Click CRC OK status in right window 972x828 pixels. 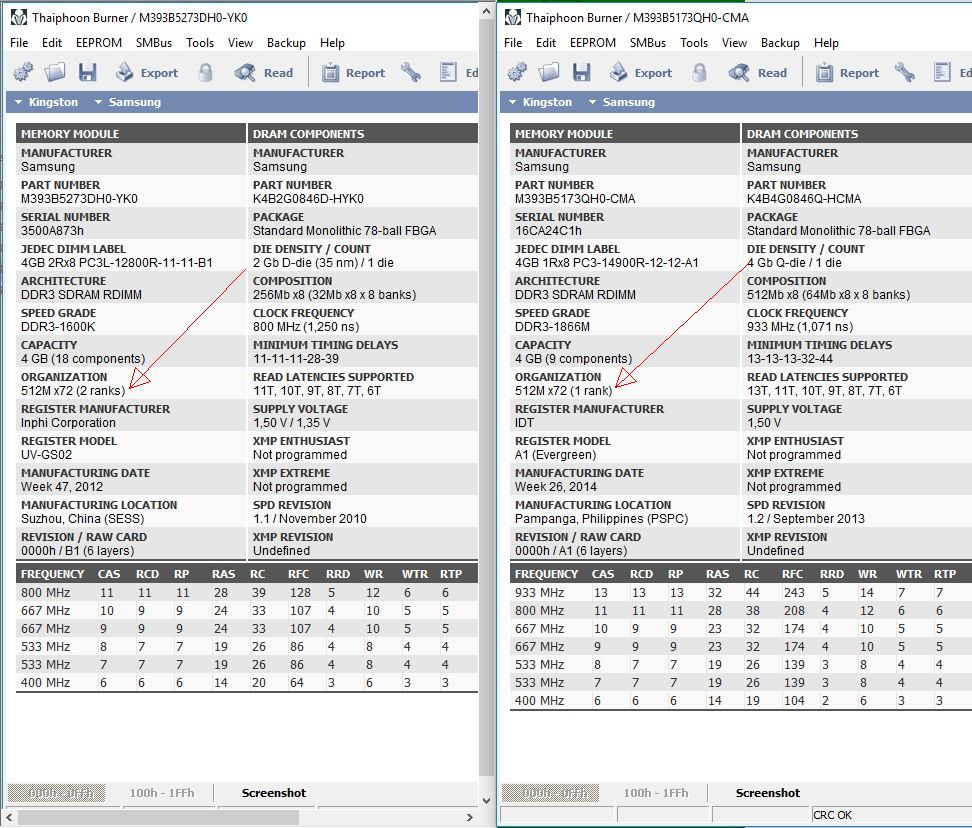(832, 815)
